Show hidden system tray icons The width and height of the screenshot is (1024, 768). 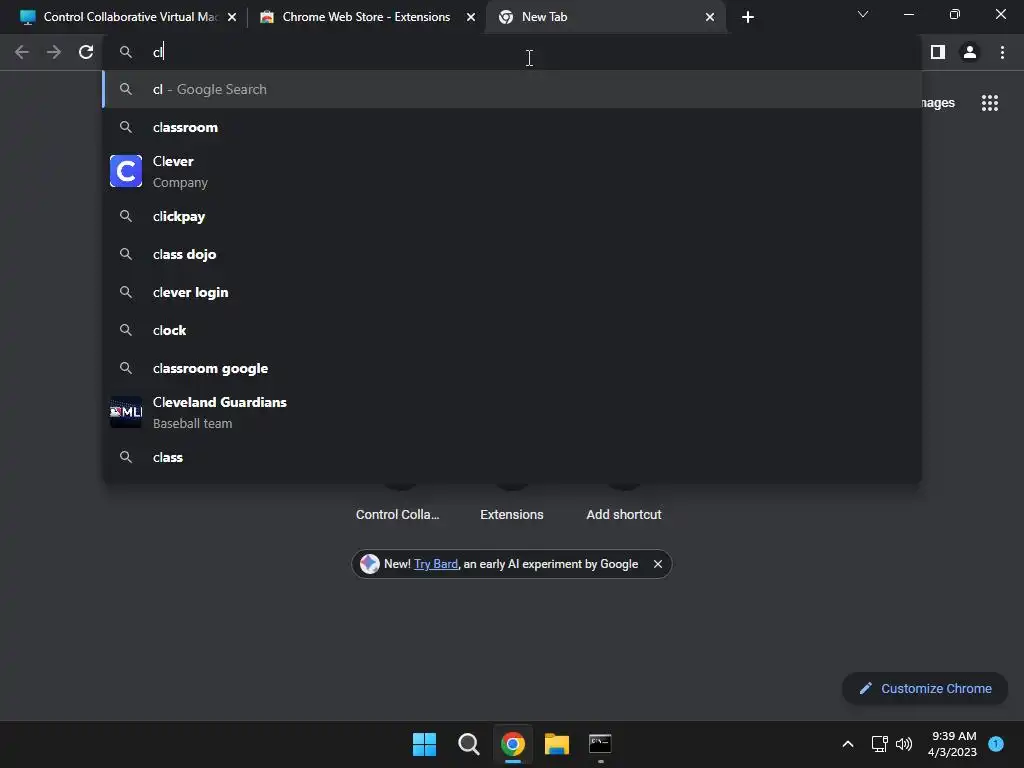click(x=848, y=744)
